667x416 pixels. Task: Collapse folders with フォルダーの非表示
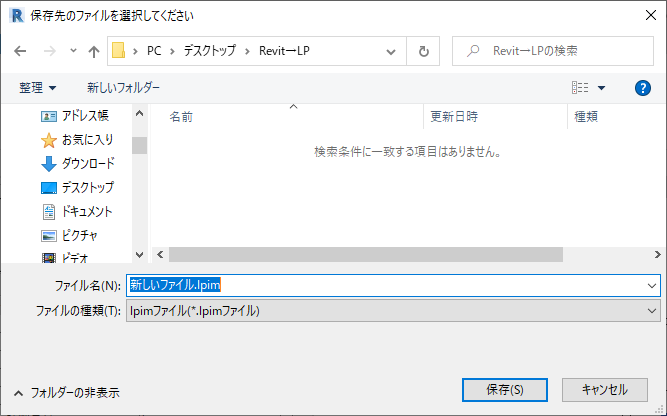66,393
